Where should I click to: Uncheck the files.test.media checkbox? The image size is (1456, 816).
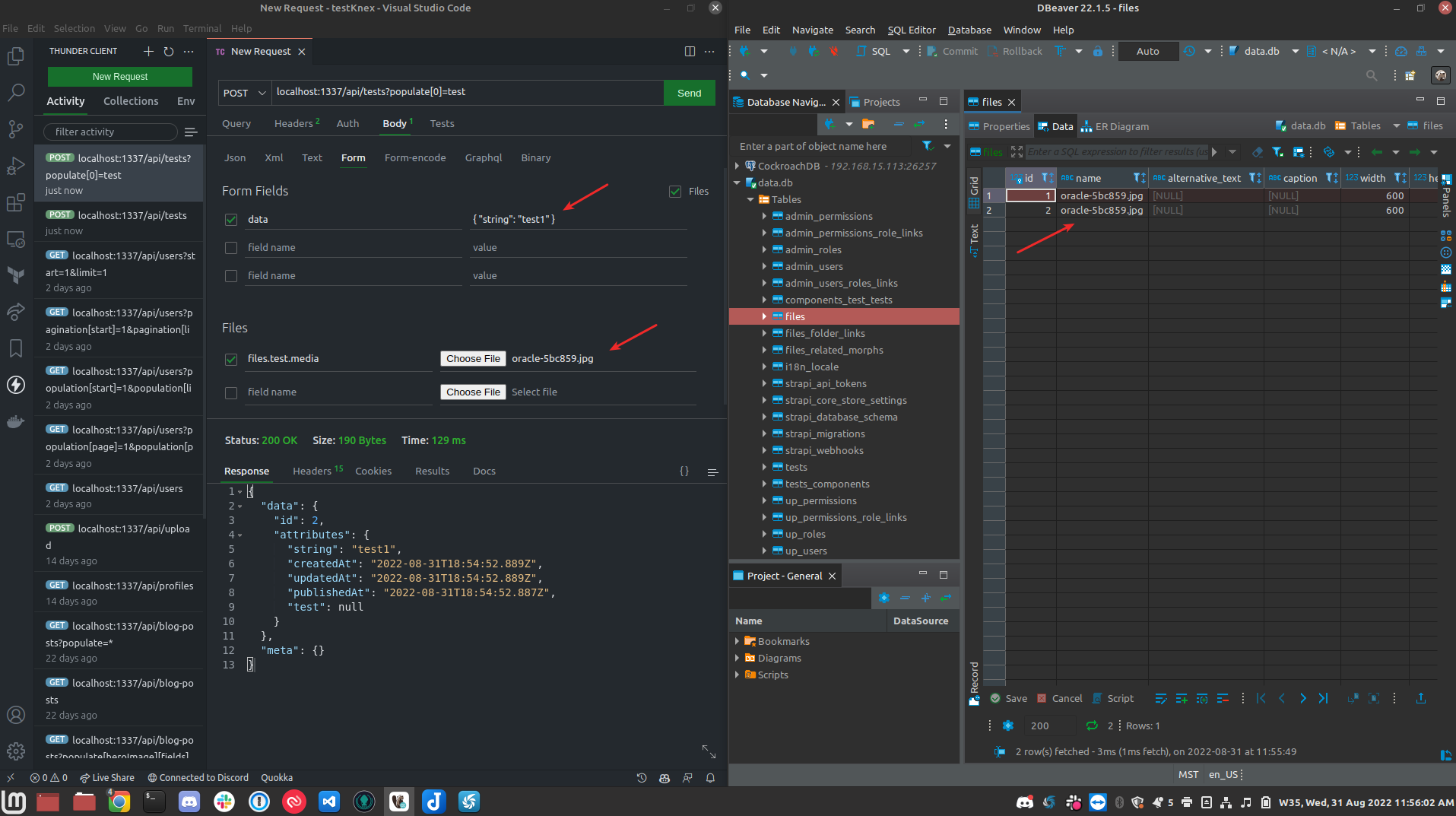[x=230, y=359]
